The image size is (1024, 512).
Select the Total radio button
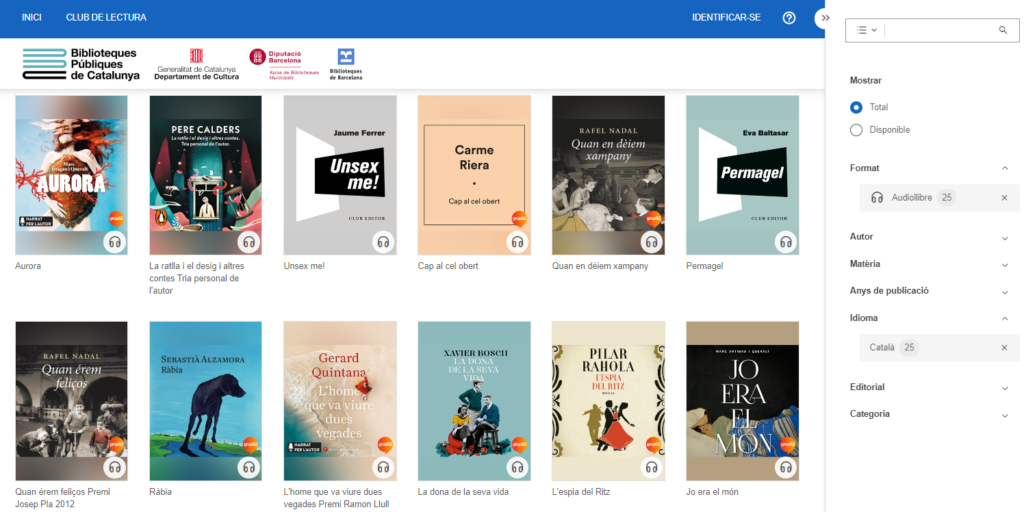pyautogui.click(x=856, y=107)
